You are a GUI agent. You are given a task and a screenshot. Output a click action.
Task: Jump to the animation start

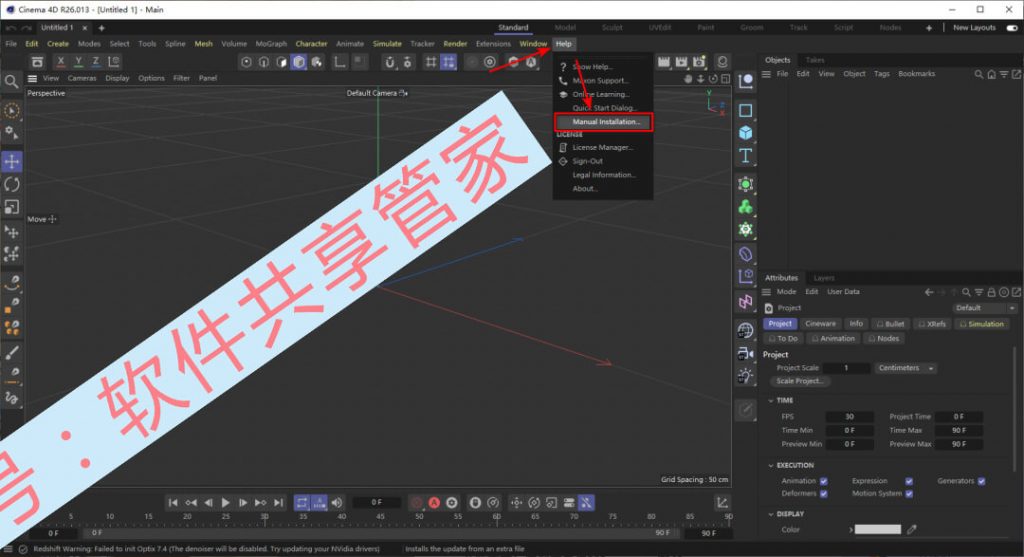(172, 502)
